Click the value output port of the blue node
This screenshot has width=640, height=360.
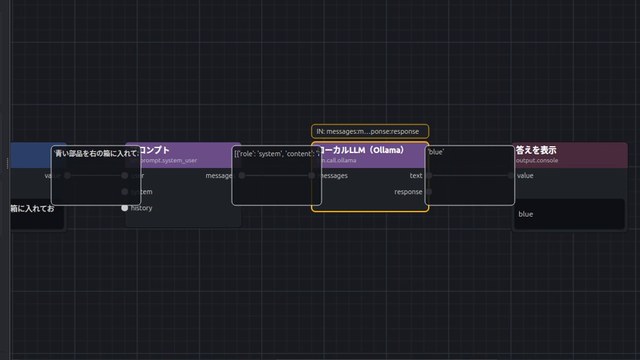coord(67,176)
